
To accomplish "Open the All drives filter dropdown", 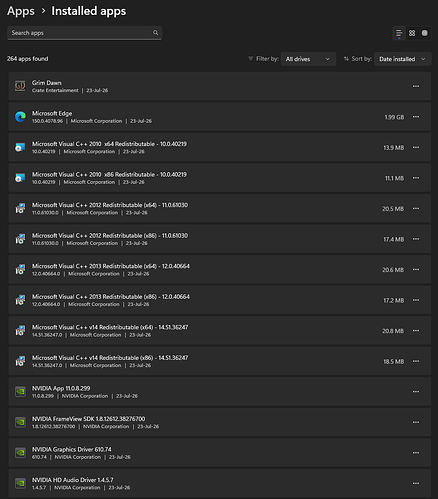I will pyautogui.click(x=308, y=59).
